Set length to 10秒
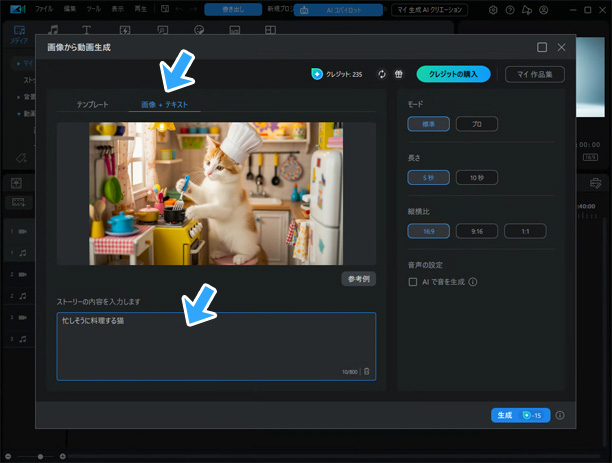612x463 pixels. click(477, 178)
